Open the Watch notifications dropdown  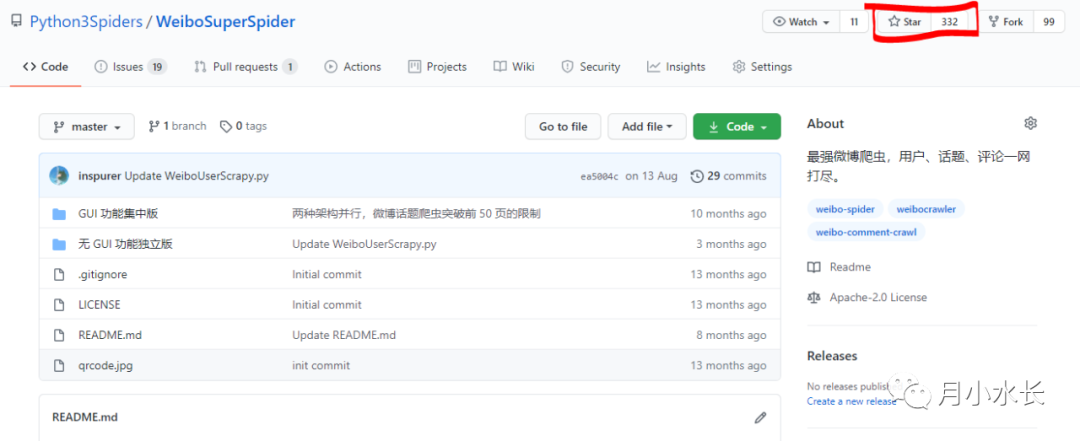[x=800, y=22]
